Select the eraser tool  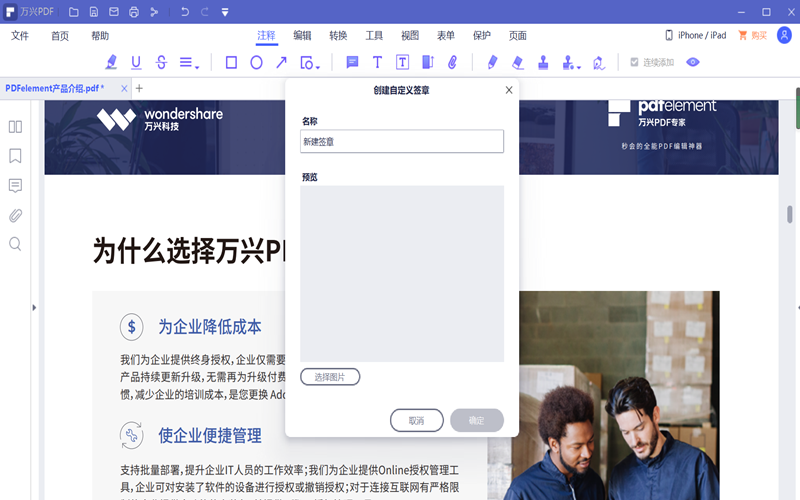(x=517, y=62)
